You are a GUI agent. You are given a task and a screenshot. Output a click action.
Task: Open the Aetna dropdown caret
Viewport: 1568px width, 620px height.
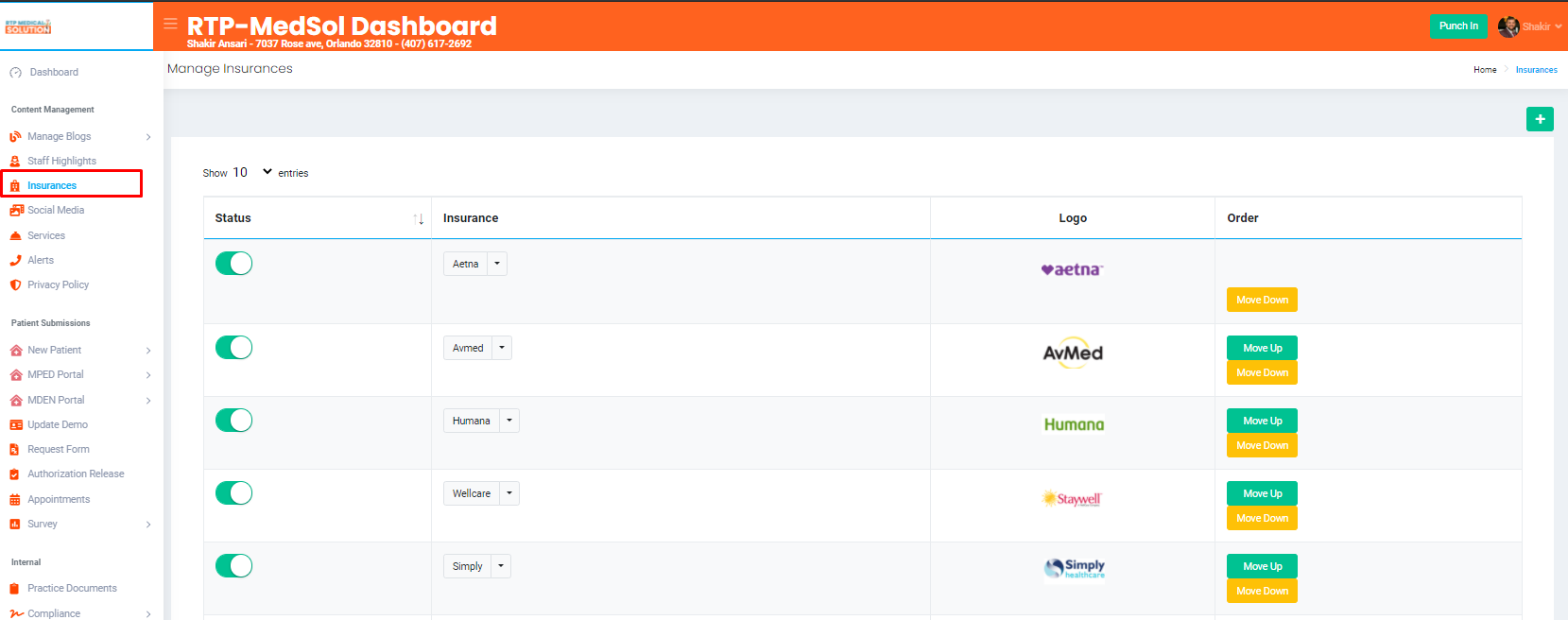click(x=497, y=264)
